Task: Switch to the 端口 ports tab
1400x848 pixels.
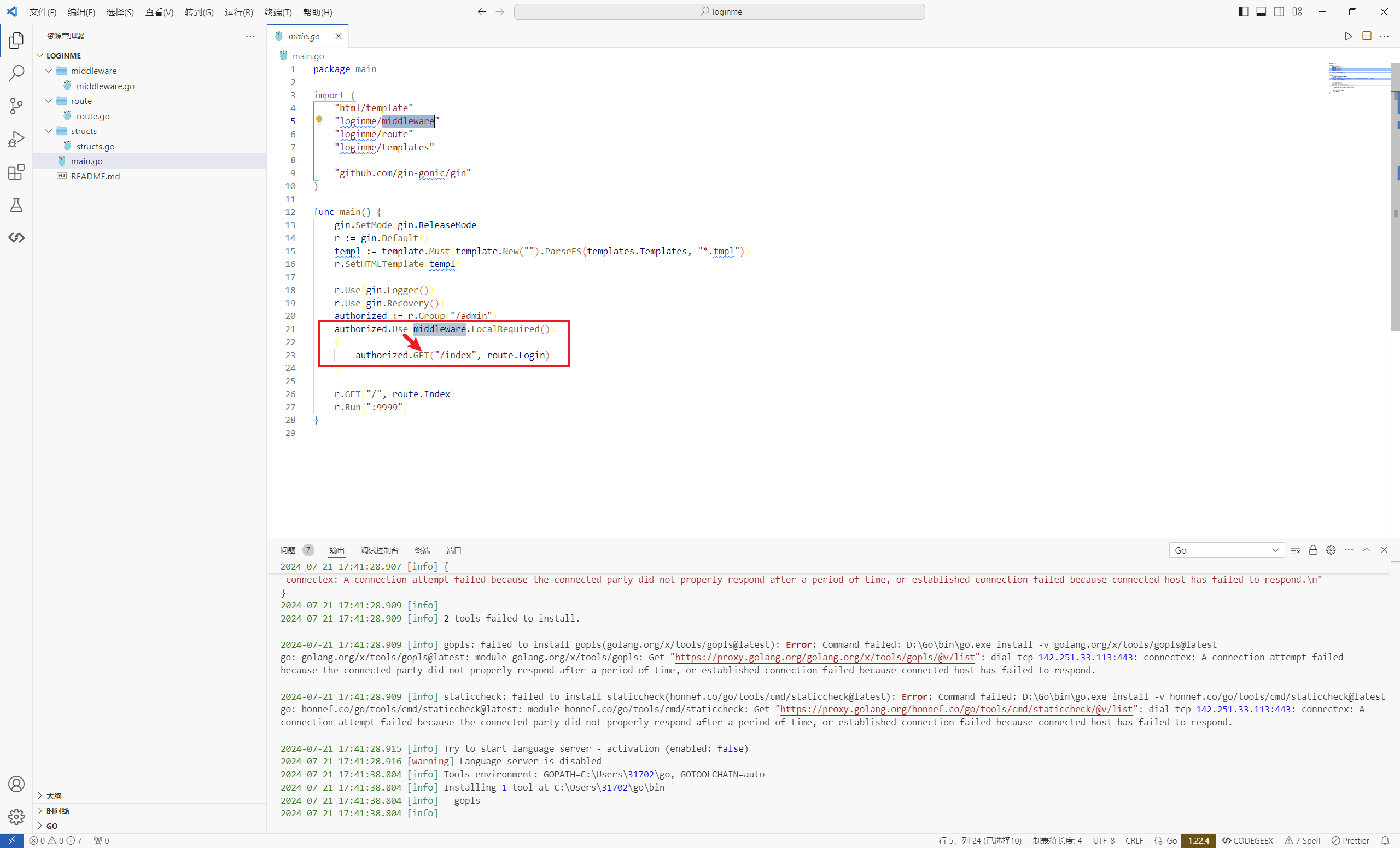Action: pyautogui.click(x=453, y=550)
